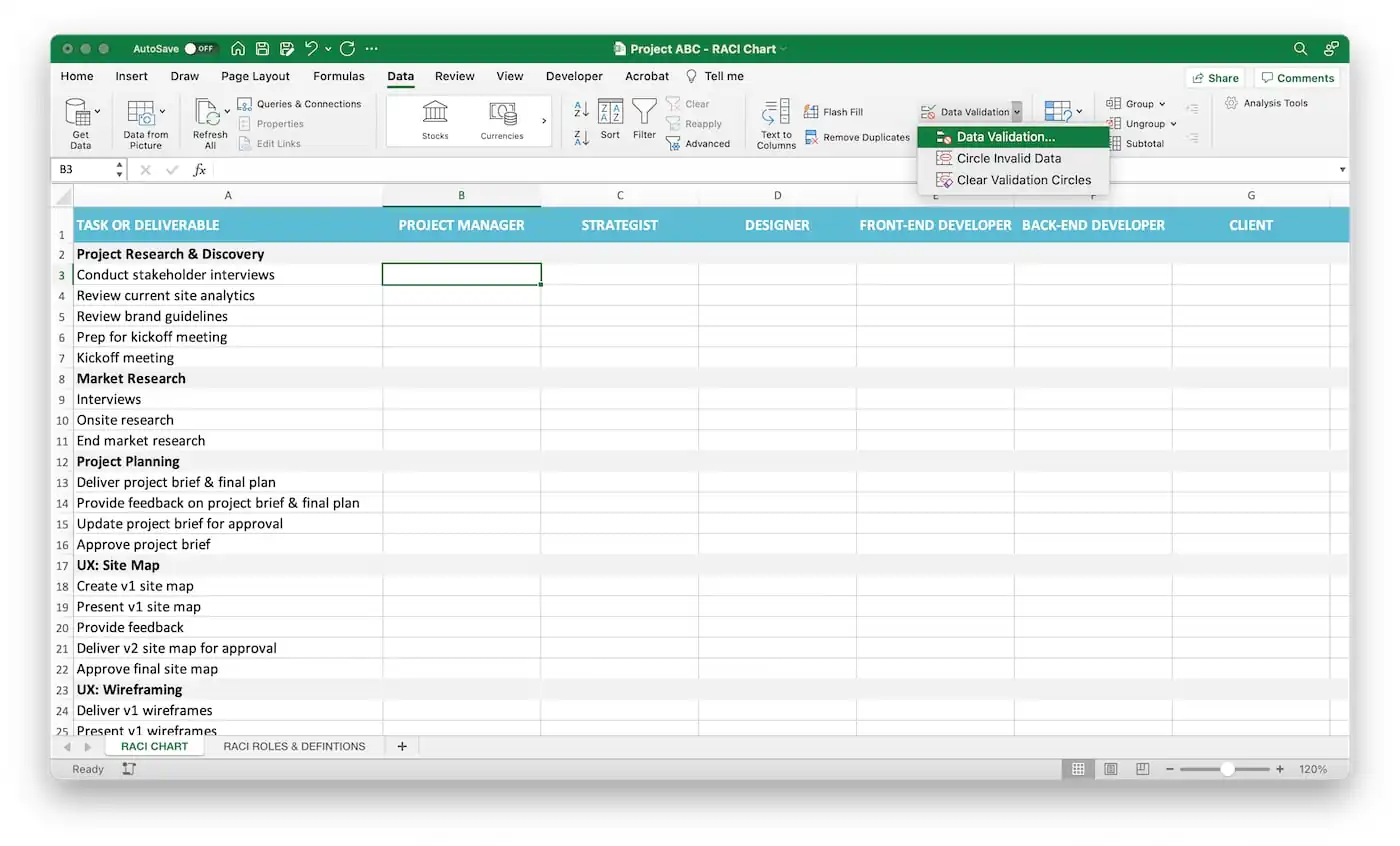Click the Save As icon with pencil
Viewport: 1400px width, 846px height.
[287, 48]
